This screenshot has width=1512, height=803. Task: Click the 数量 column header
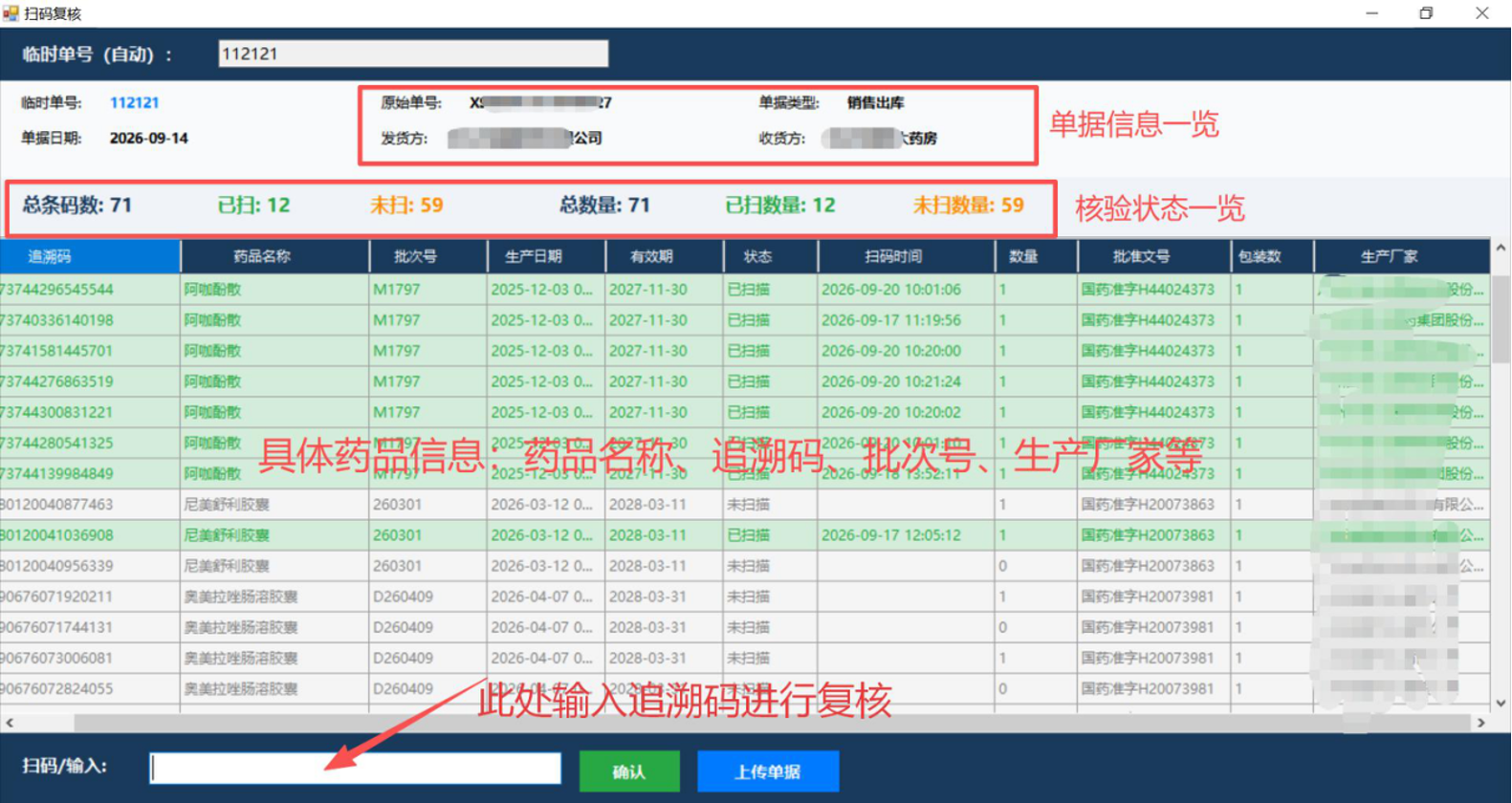(1036, 256)
